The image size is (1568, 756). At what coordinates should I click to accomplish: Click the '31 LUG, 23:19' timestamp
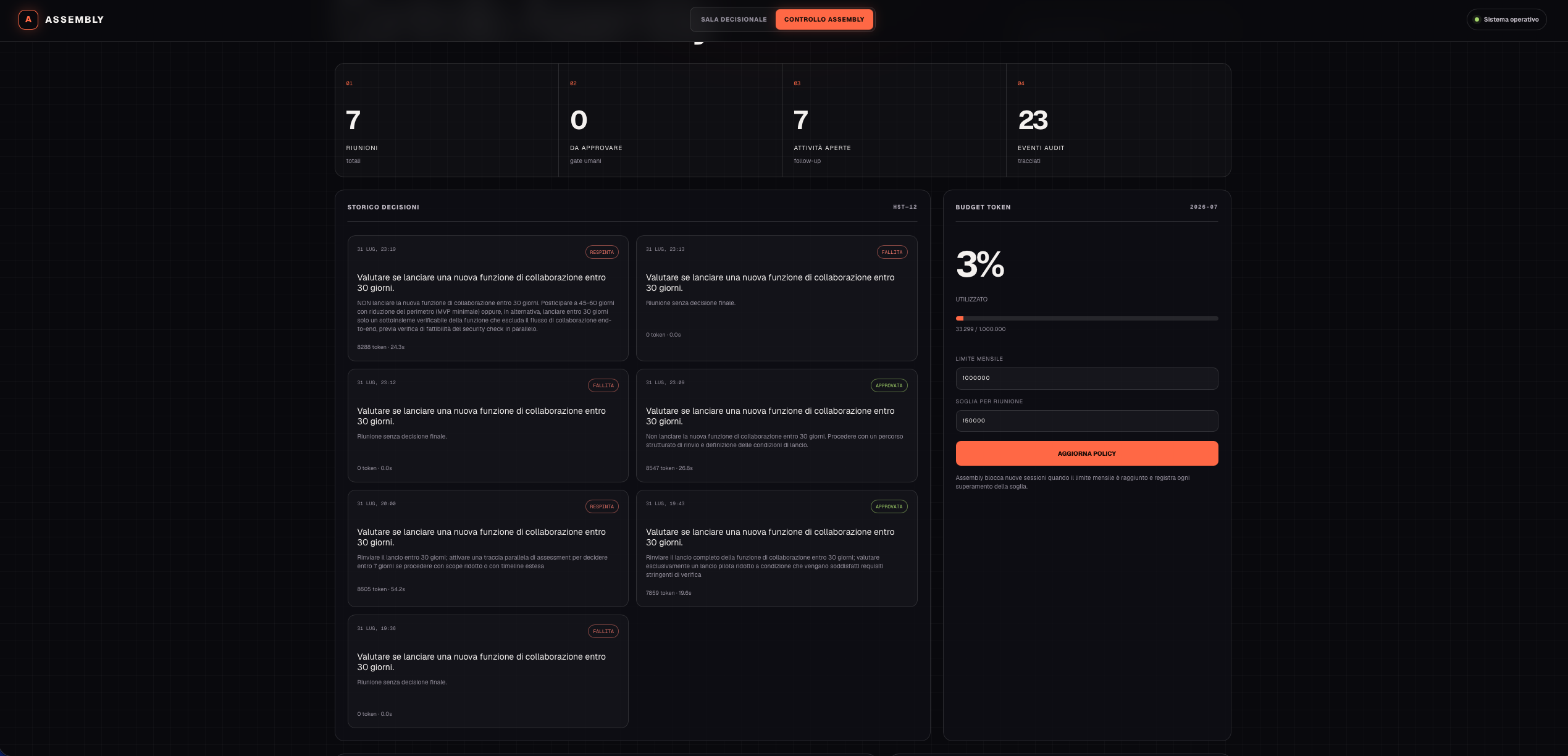tap(376, 250)
